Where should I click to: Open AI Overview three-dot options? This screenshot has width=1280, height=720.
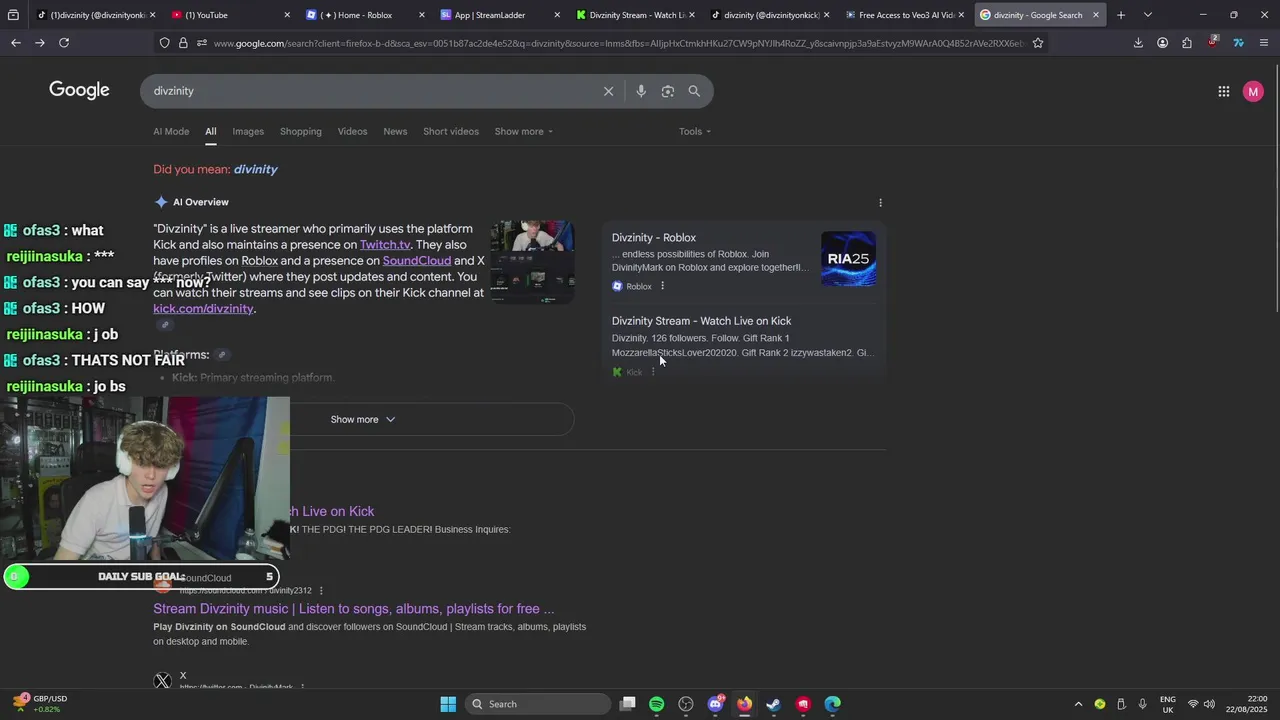click(880, 202)
